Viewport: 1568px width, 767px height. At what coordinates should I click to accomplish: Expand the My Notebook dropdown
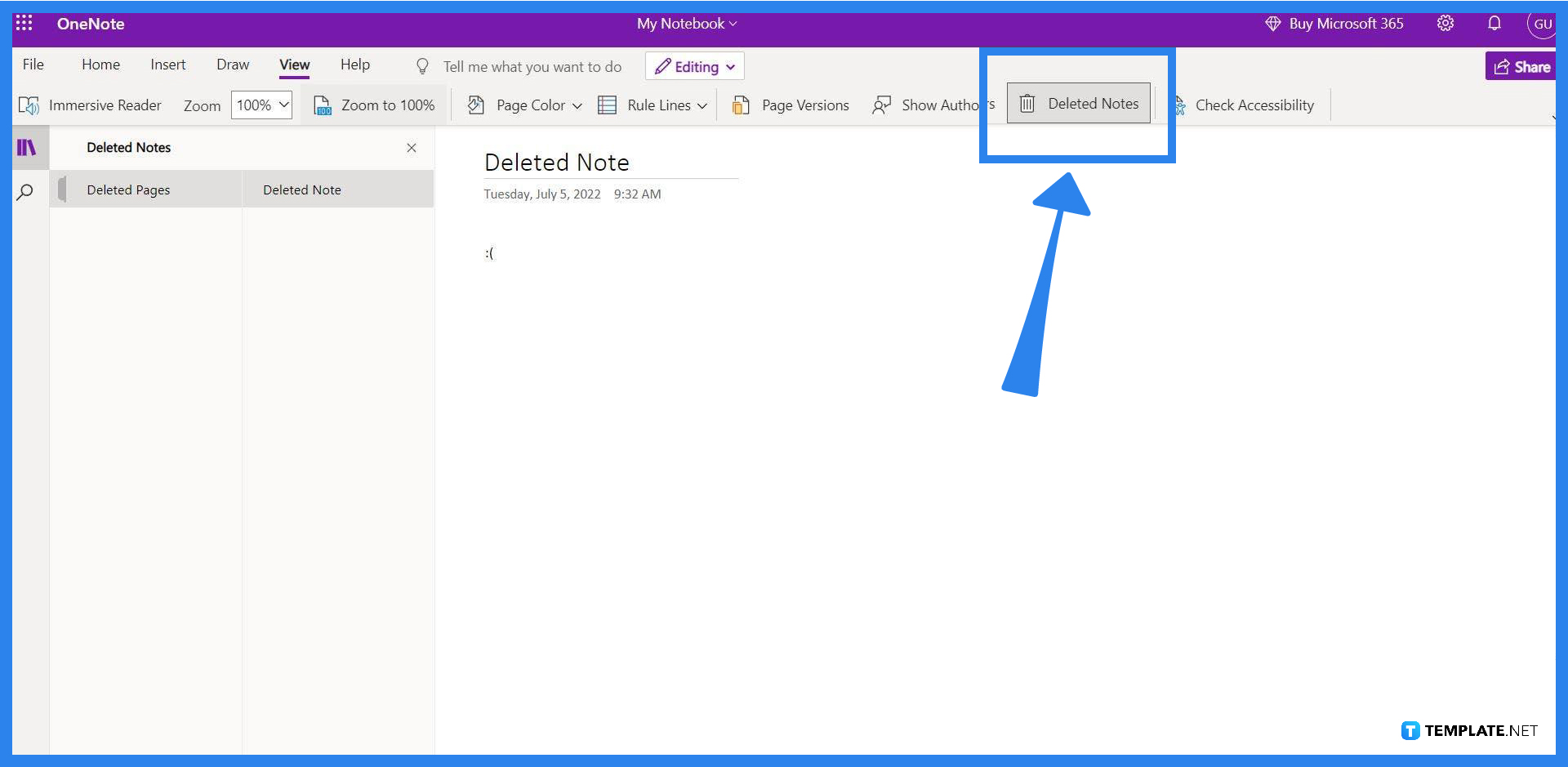(686, 24)
